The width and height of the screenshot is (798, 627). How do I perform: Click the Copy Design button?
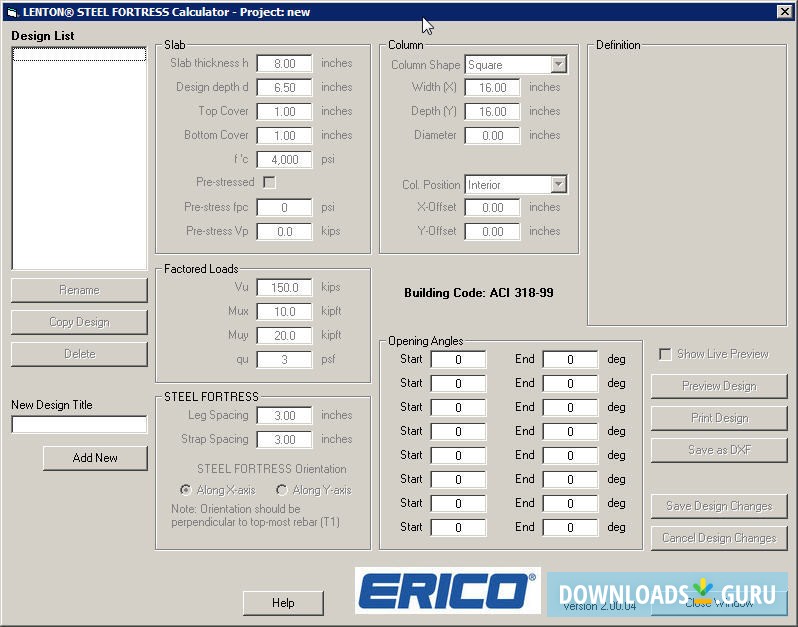tap(79, 322)
